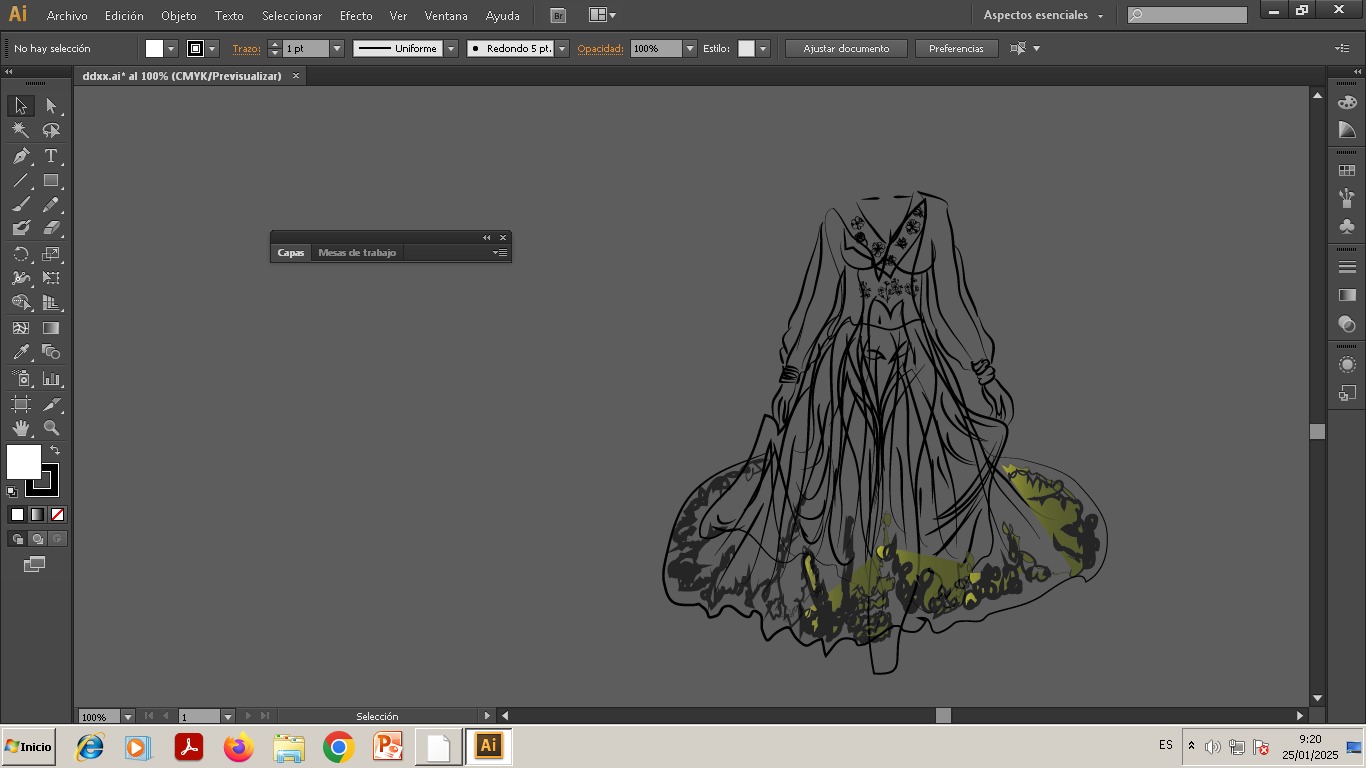Select the Selection arrow tool
This screenshot has height=768, width=1366.
tap(20, 106)
